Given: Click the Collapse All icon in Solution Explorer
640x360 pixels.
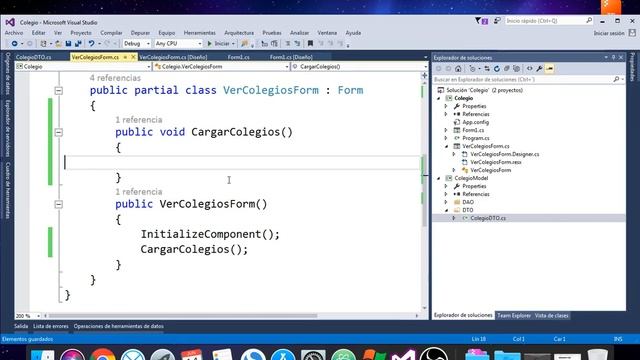Looking at the screenshot, I should 507,69.
